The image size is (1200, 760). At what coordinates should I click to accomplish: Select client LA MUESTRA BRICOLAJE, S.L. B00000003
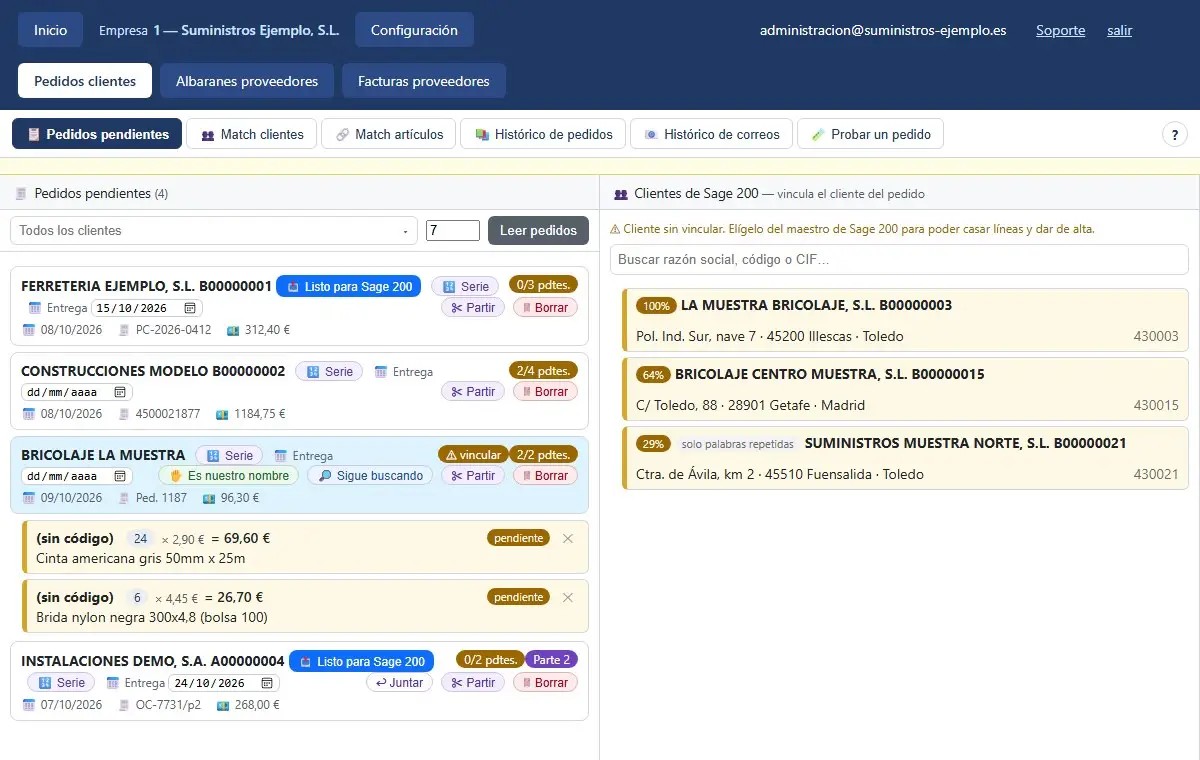pyautogui.click(x=905, y=320)
